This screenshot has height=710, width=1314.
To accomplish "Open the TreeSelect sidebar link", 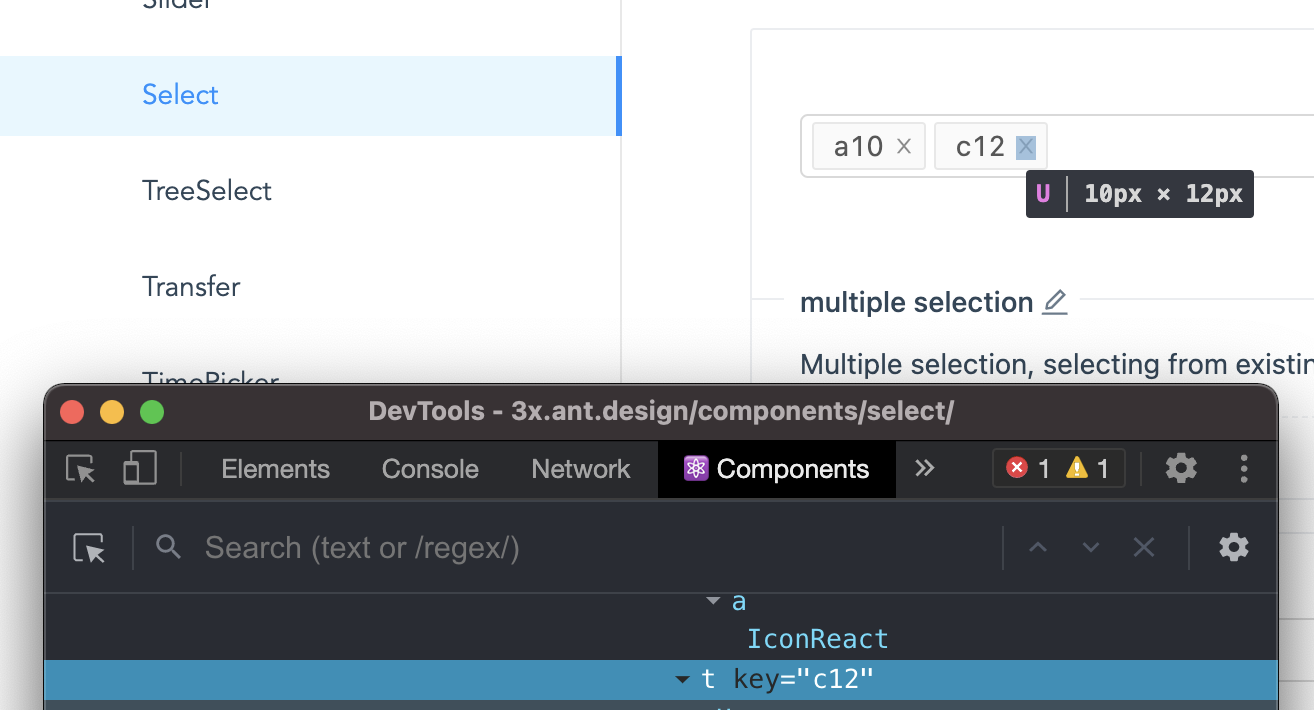I will (x=207, y=191).
